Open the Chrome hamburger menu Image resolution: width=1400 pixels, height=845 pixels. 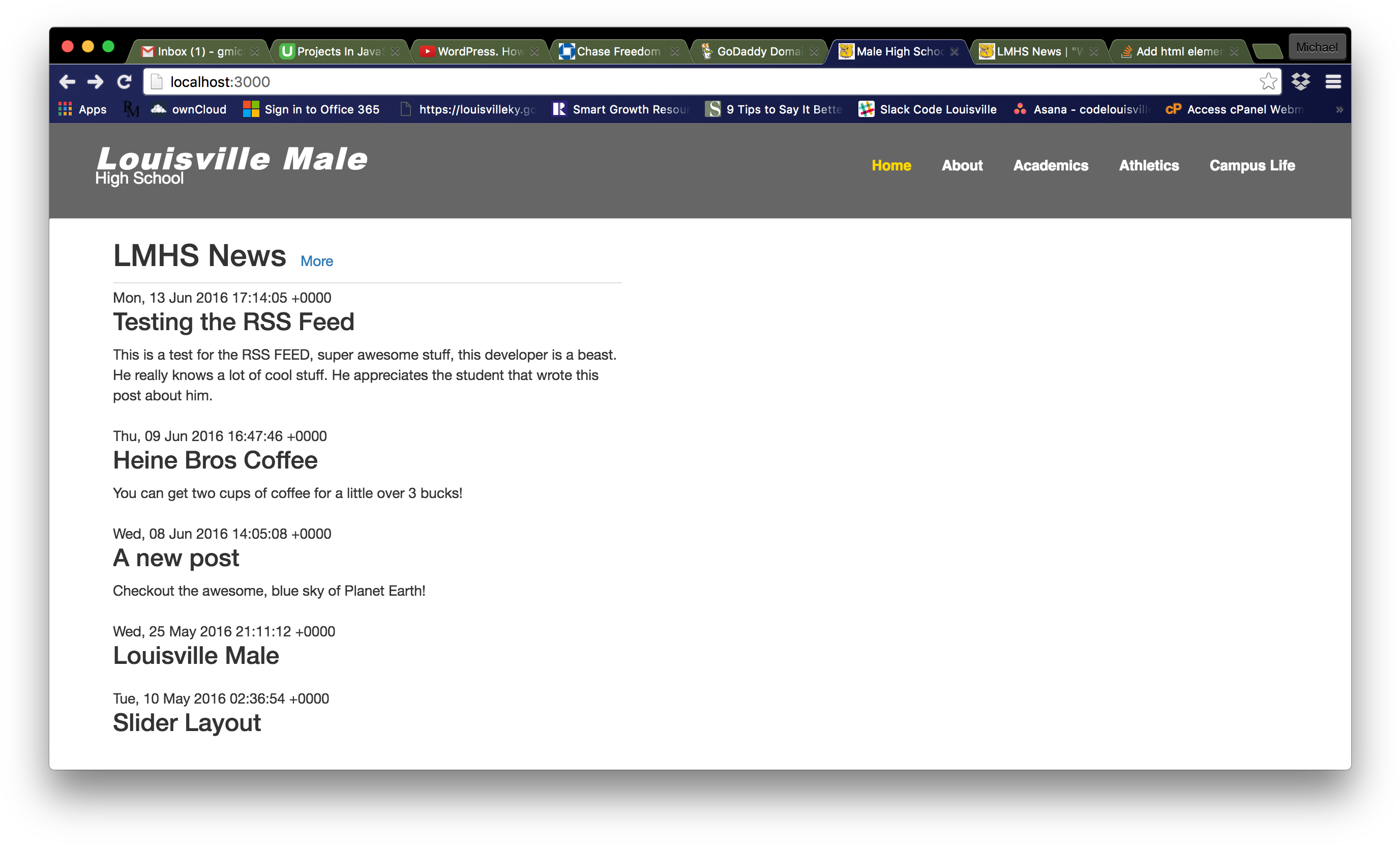point(1333,82)
